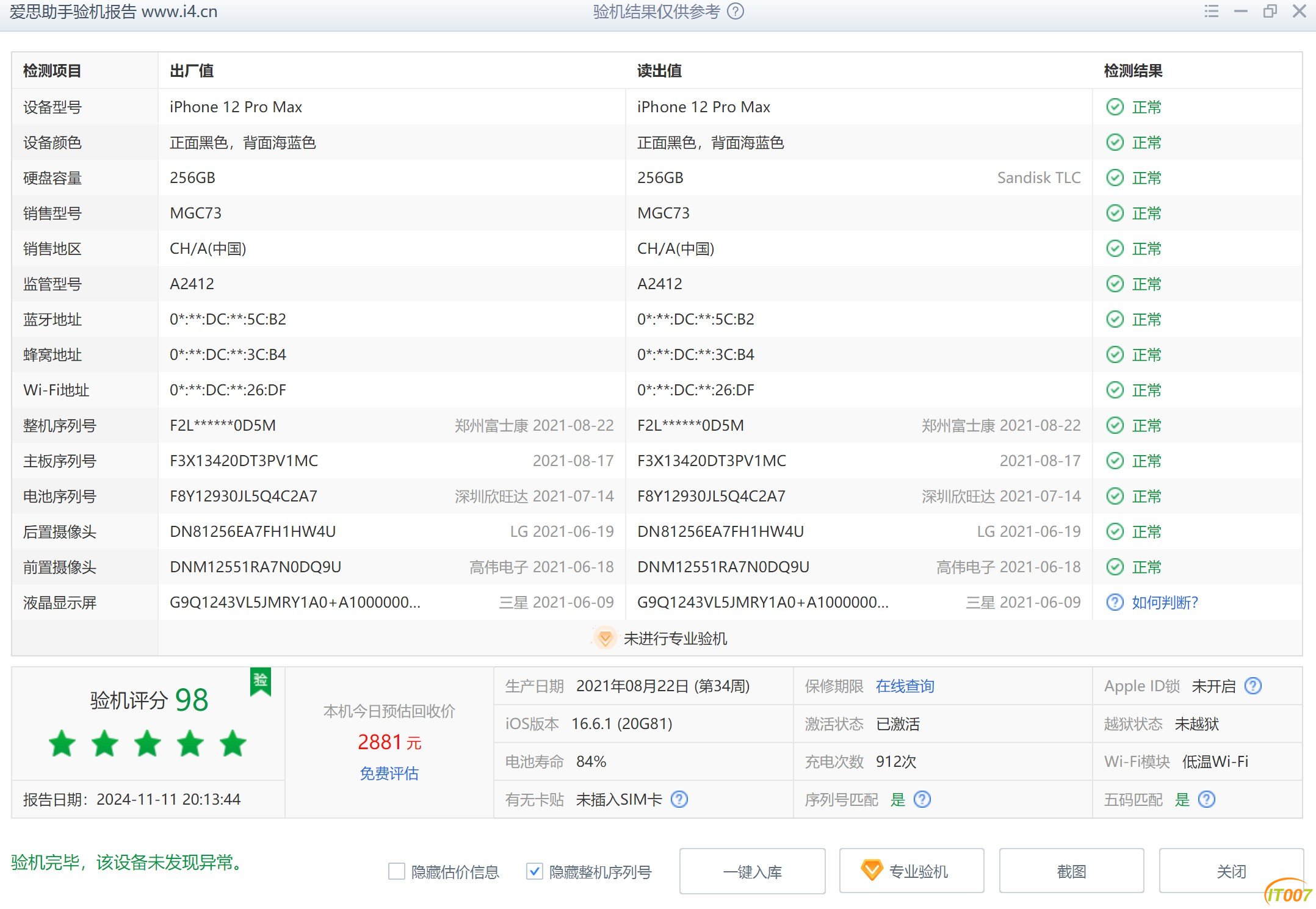Click the 专业验机 button
1316x909 pixels.
(912, 872)
